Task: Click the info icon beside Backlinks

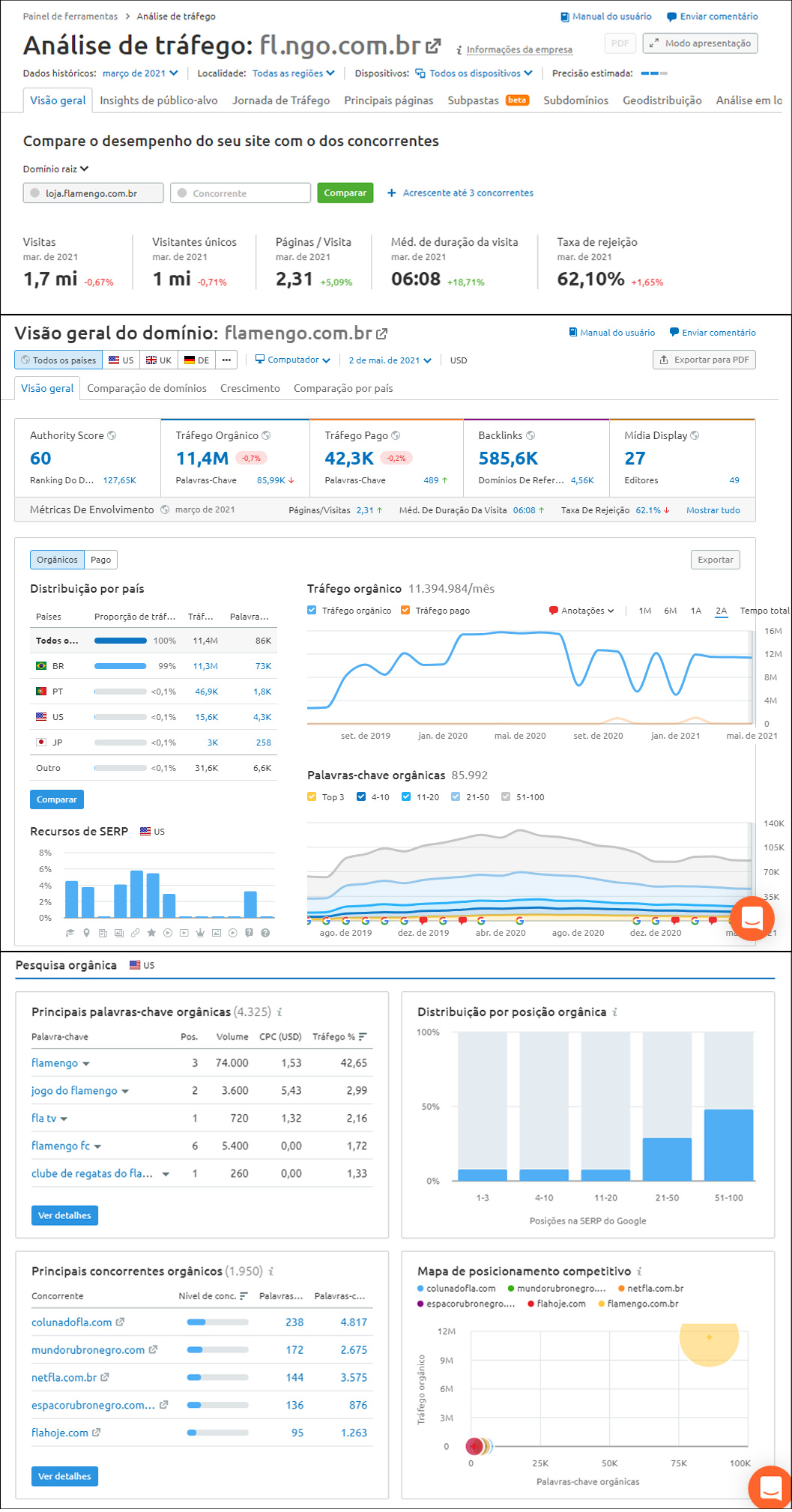Action: (530, 435)
